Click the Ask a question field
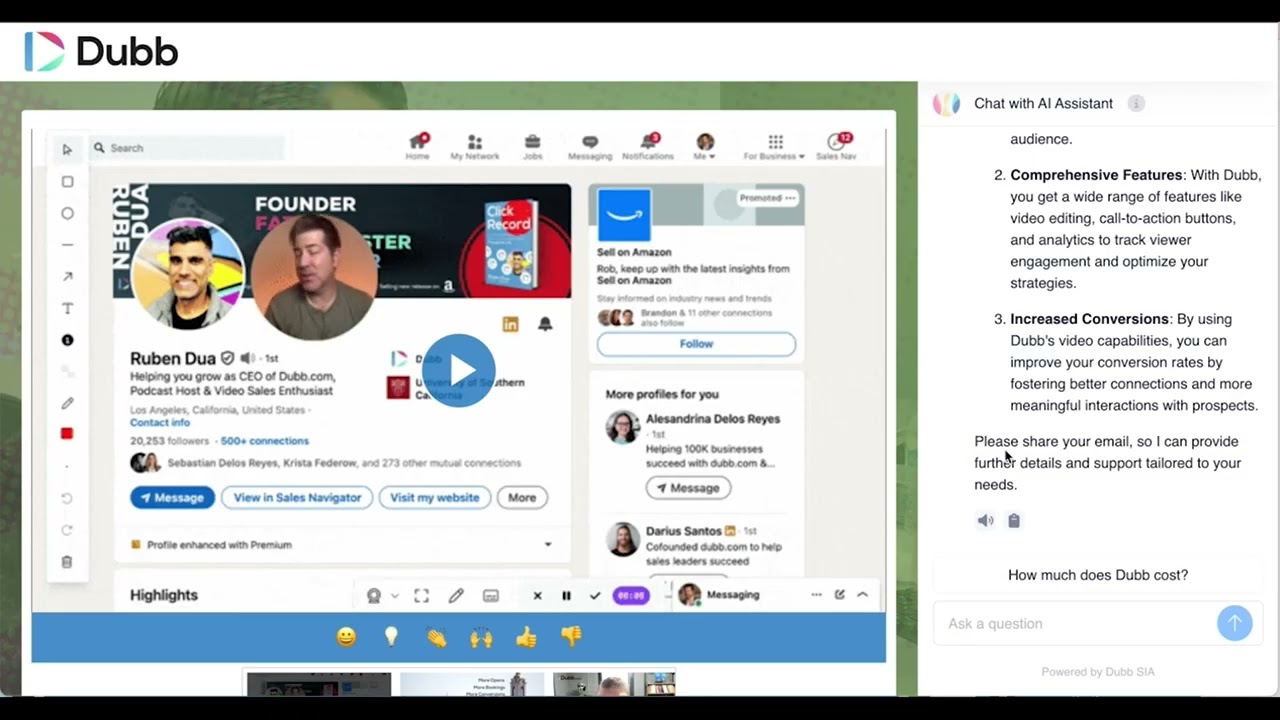 click(1075, 623)
